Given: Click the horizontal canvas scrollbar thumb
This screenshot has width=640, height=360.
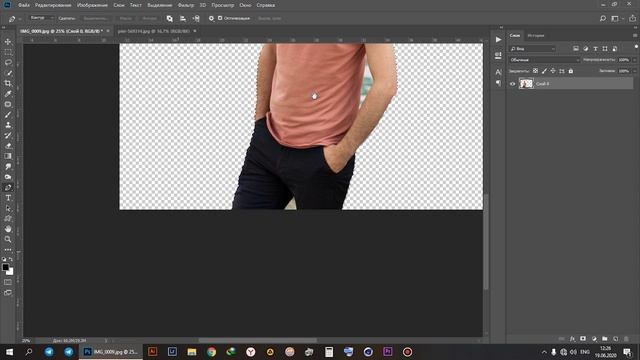Looking at the screenshot, I should (258, 340).
